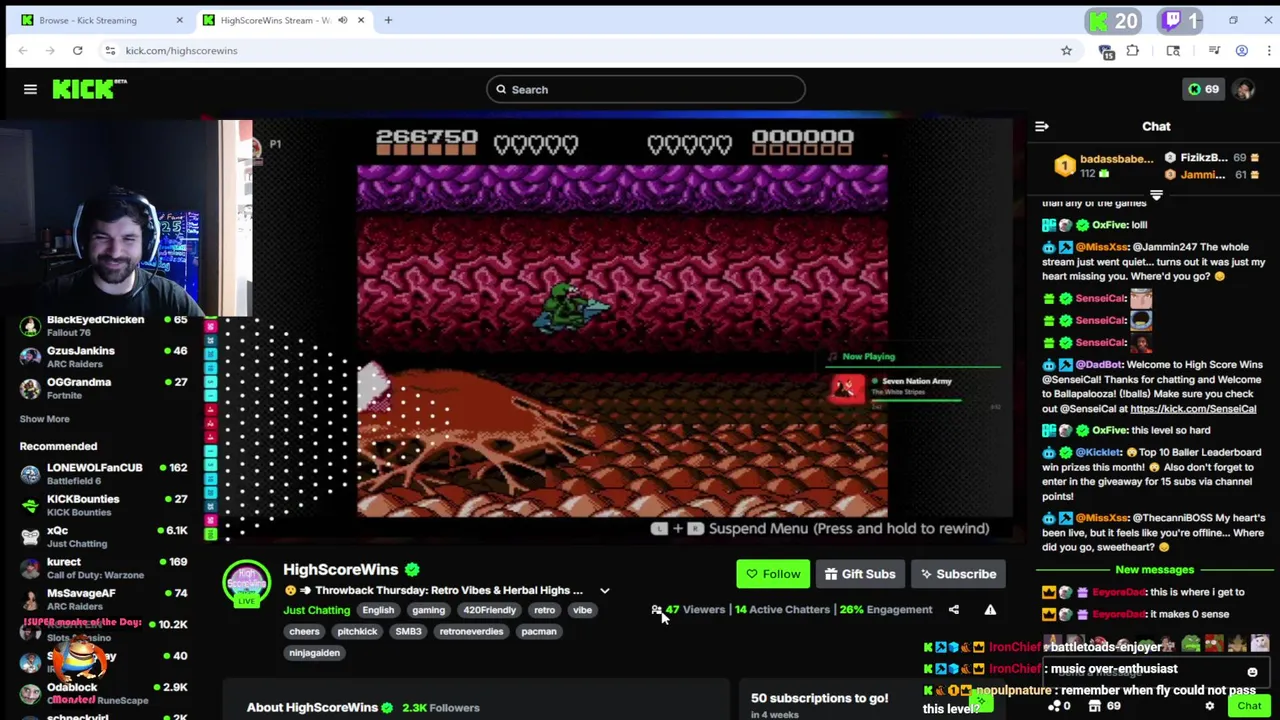This screenshot has height=720, width=1280.
Task: Click the Kick search field
Action: 646,89
